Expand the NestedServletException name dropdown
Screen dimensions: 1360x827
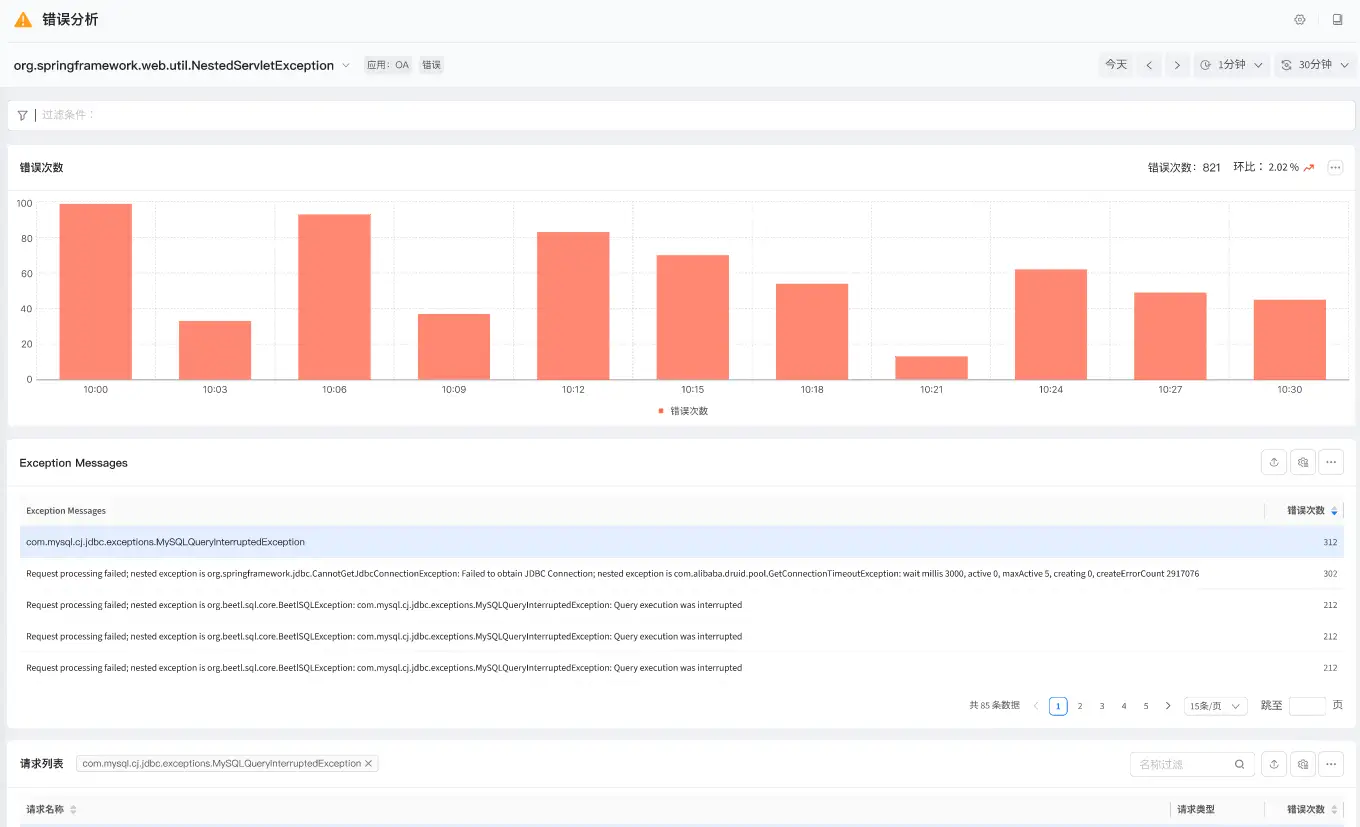point(346,65)
